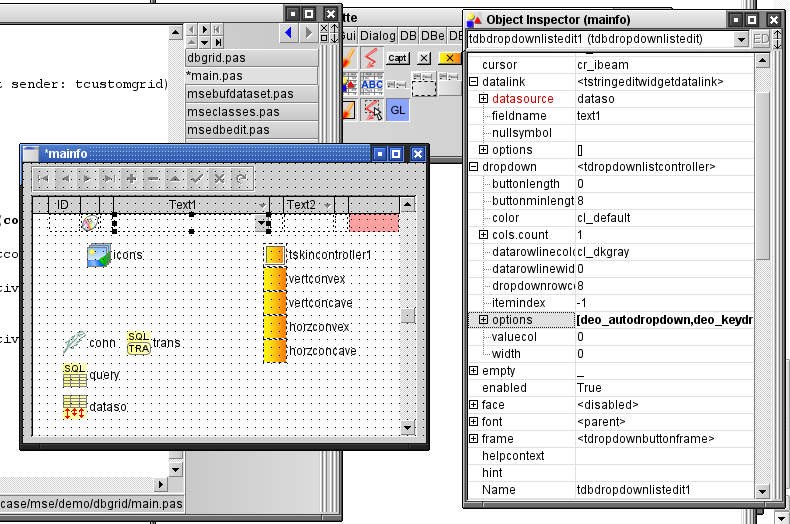790x524 pixels.
Task: Choose the ABC label palette component
Action: click(x=372, y=85)
